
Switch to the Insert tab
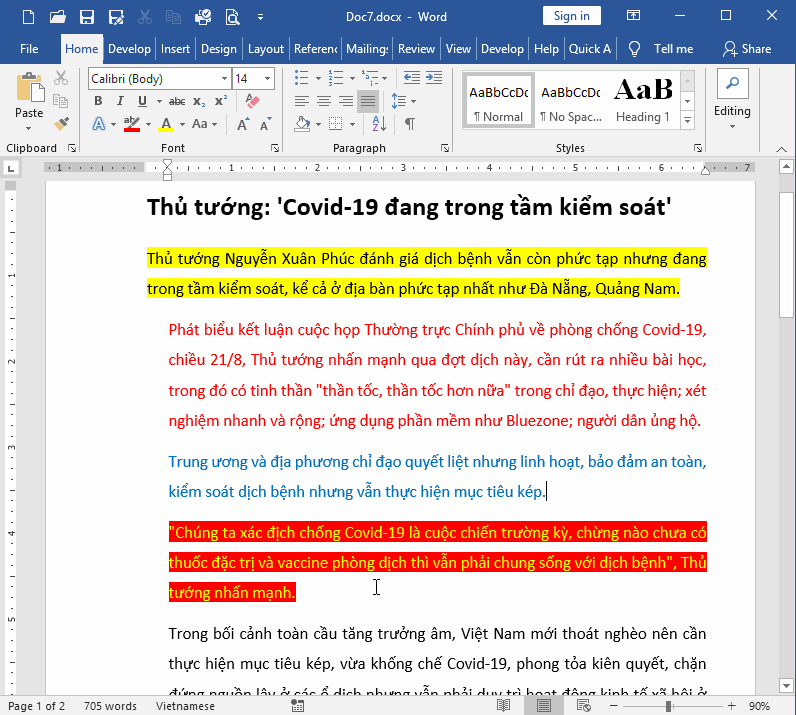pos(175,49)
